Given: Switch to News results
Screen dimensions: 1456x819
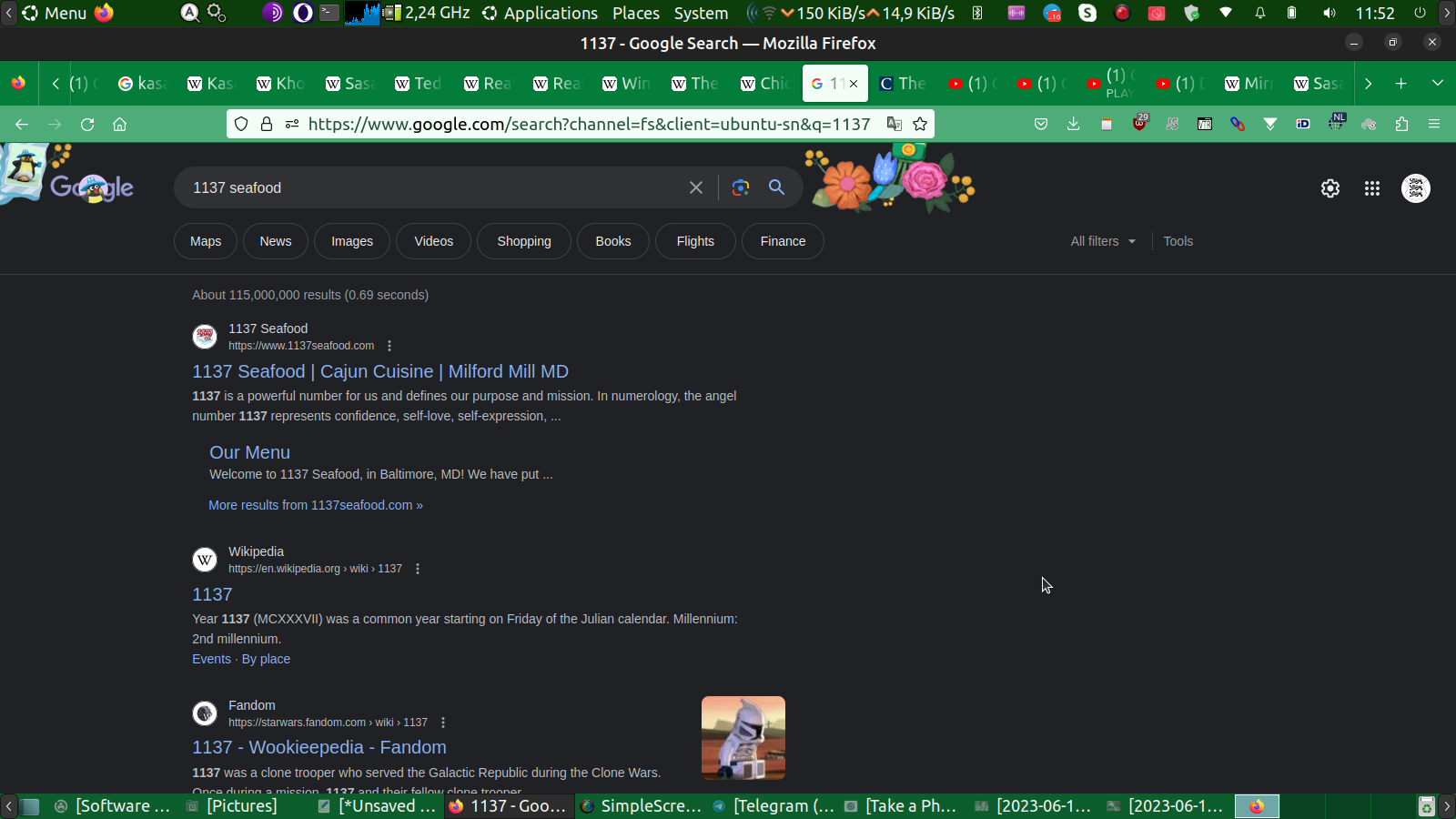Looking at the screenshot, I should [x=276, y=241].
